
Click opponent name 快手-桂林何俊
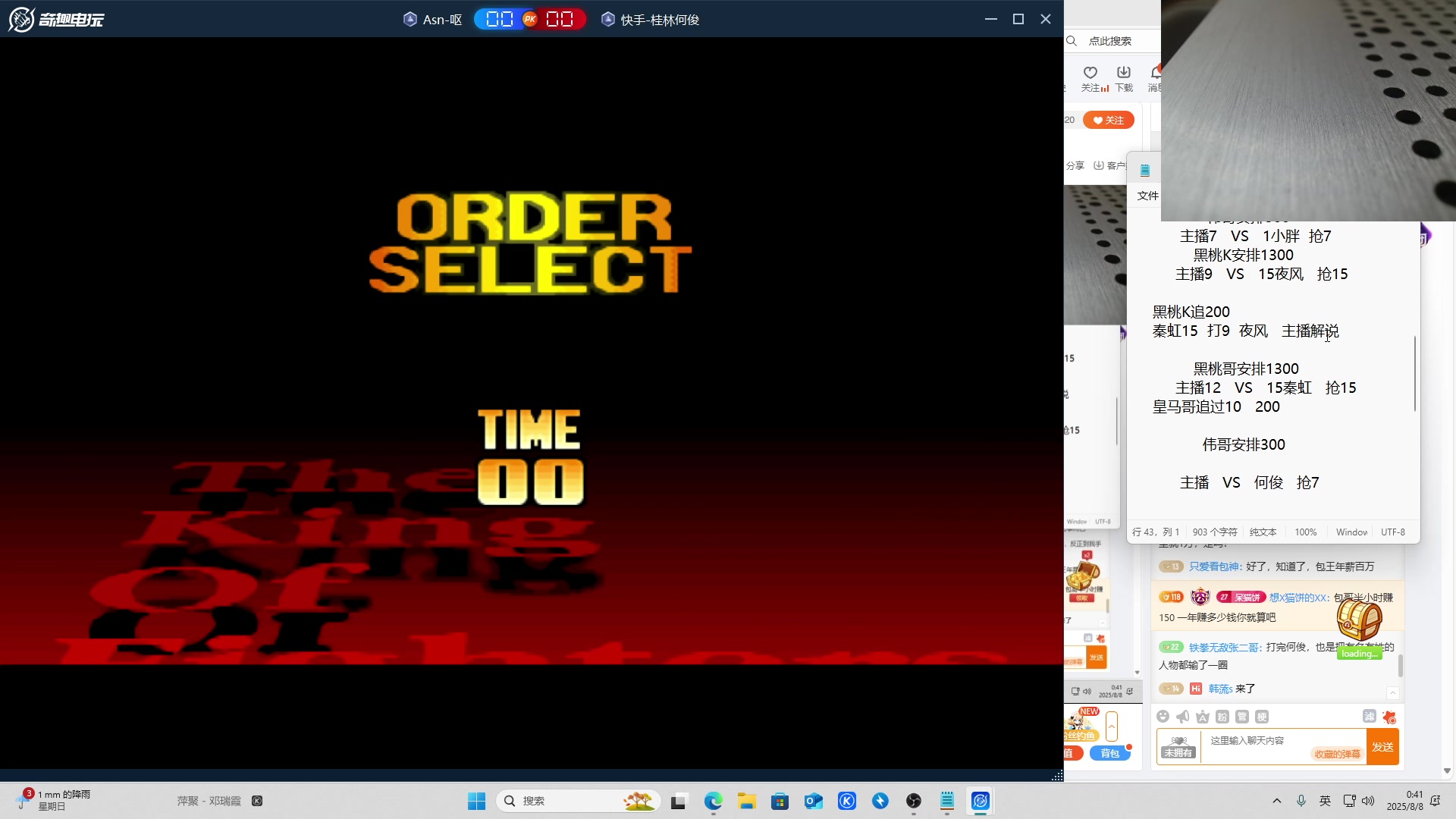click(660, 20)
